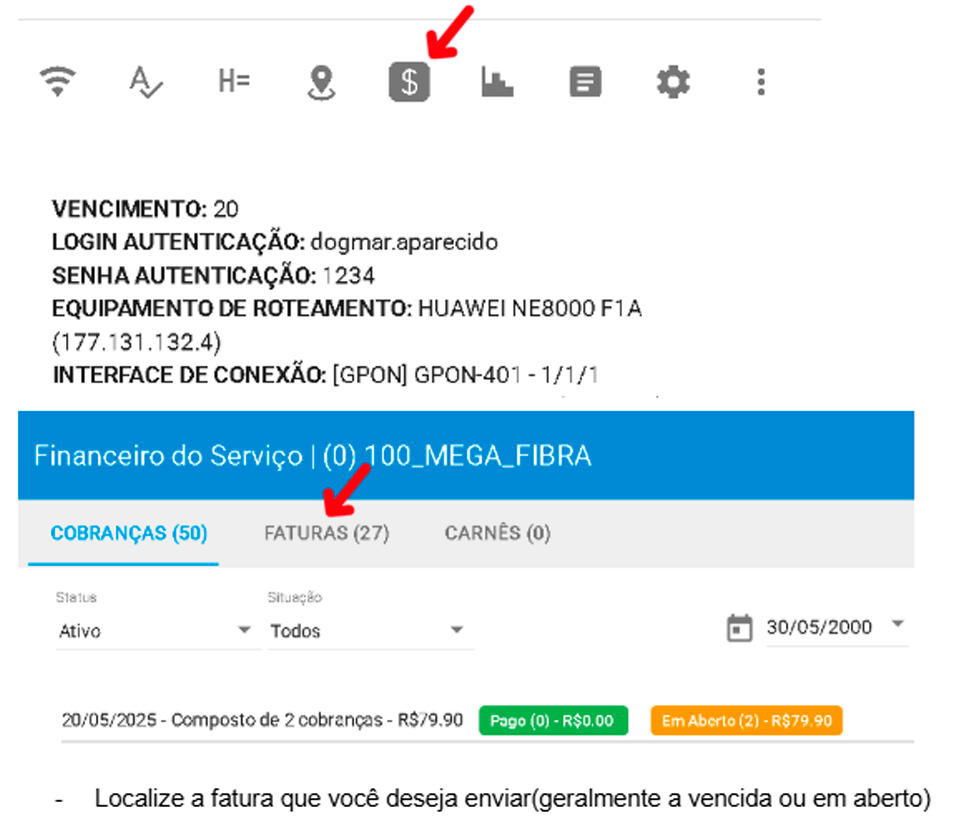Switch to the COBRANÇAS (50) tab
959x827 pixels.
pyautogui.click(x=128, y=534)
